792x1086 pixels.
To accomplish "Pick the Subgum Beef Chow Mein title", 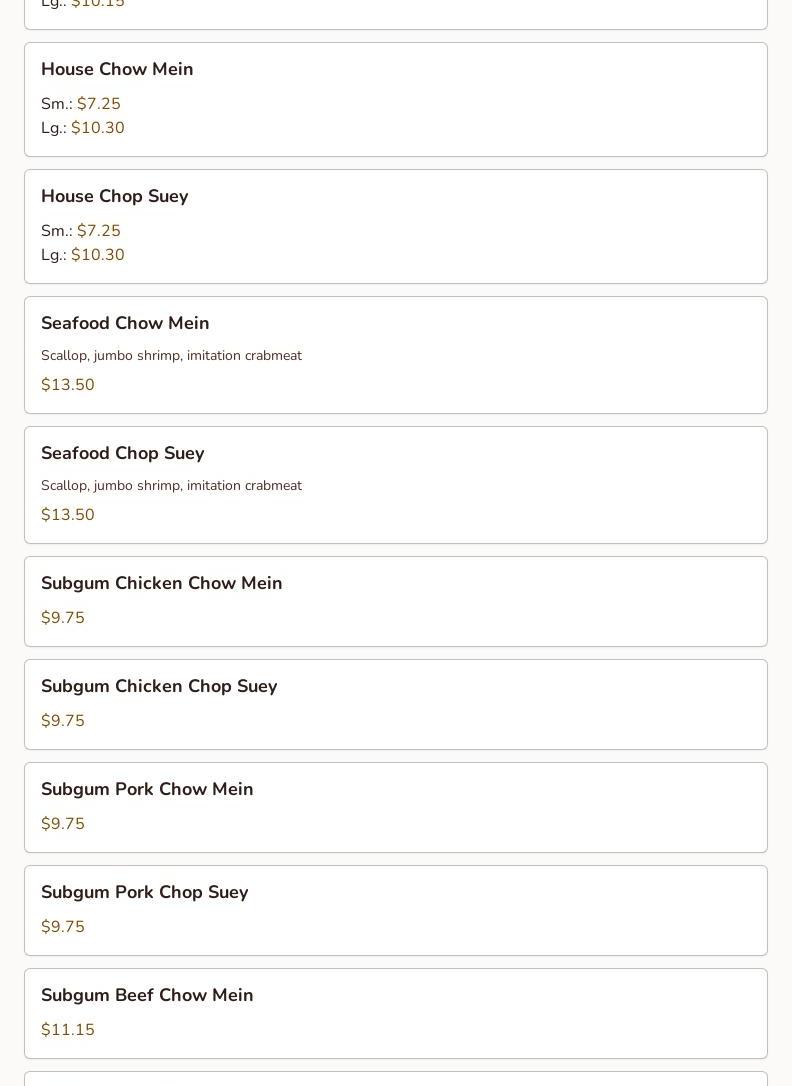I will (x=147, y=995).
